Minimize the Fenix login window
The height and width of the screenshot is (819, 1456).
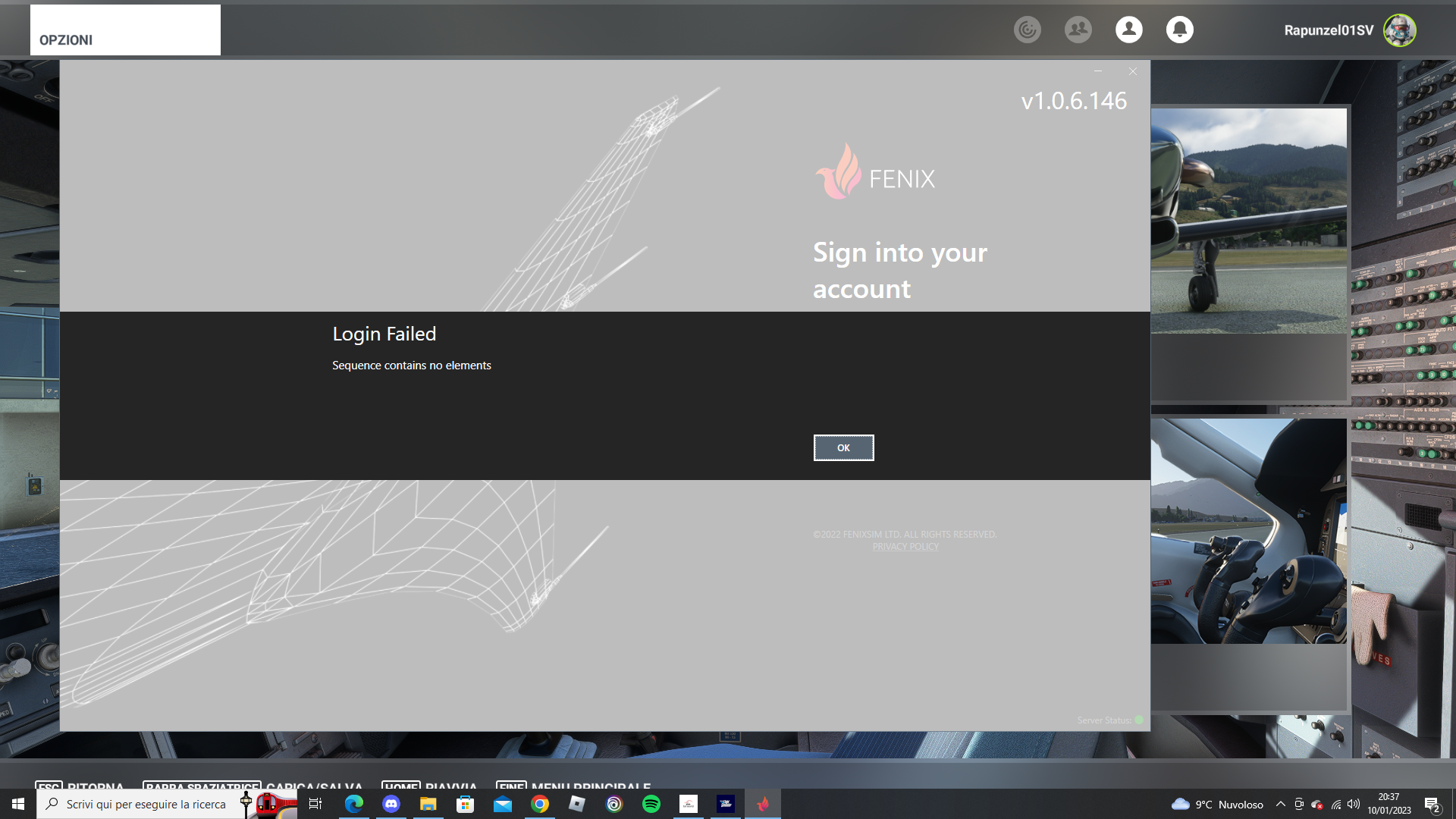click(x=1098, y=71)
